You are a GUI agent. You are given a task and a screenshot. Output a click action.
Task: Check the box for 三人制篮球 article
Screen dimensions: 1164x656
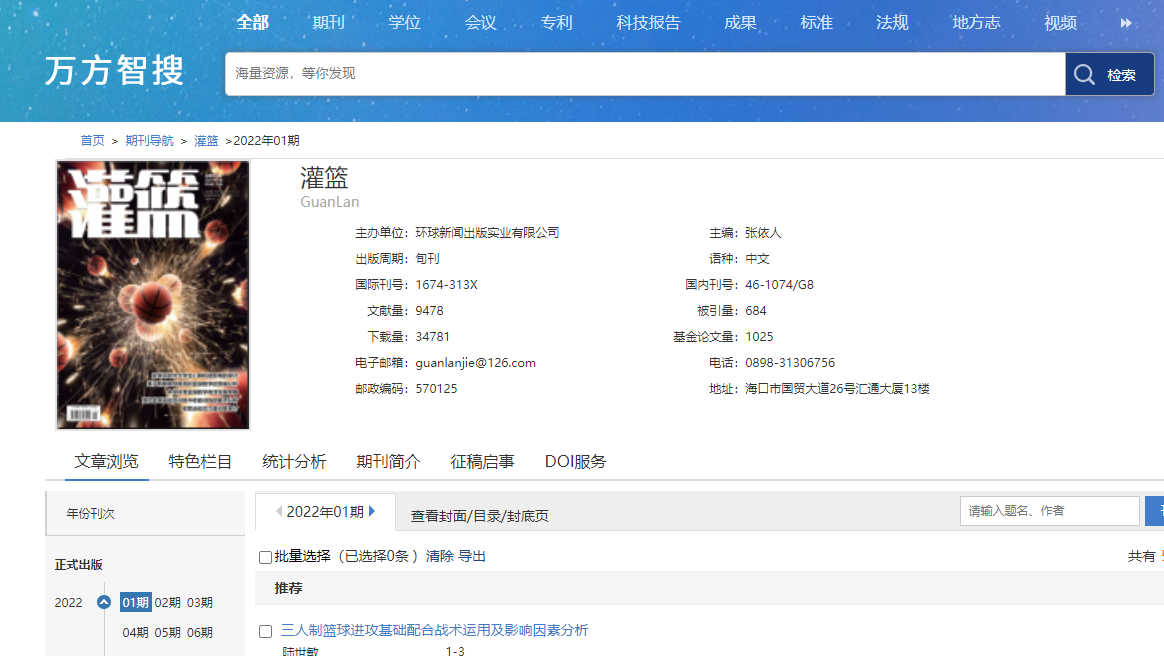(x=265, y=631)
